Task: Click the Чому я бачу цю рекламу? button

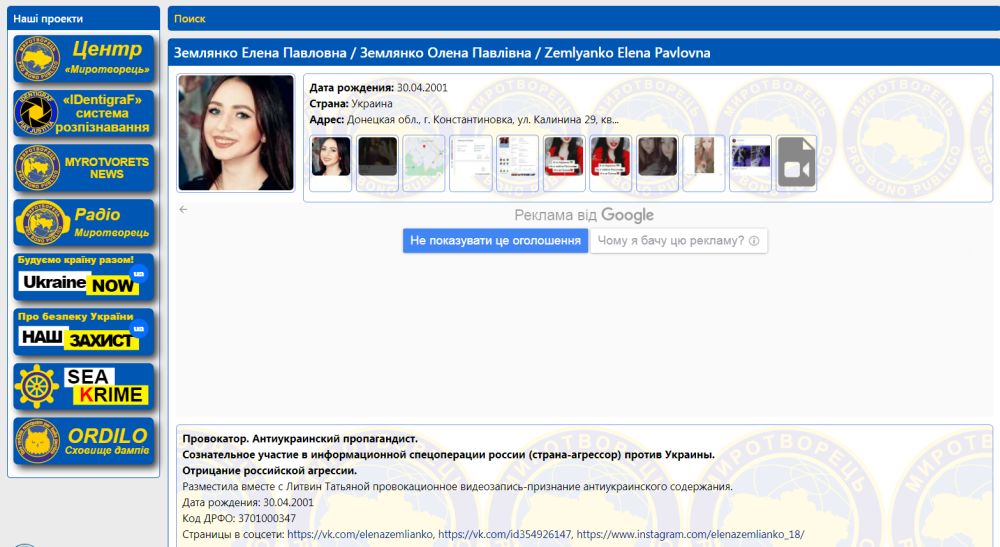Action: click(678, 241)
